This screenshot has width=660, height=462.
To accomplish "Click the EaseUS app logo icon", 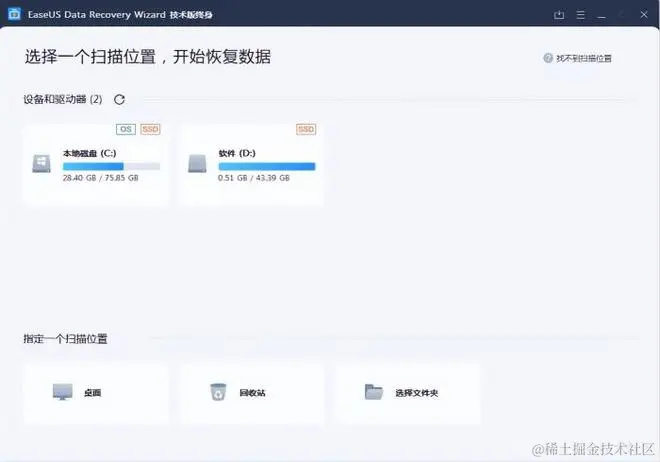I will [14, 14].
